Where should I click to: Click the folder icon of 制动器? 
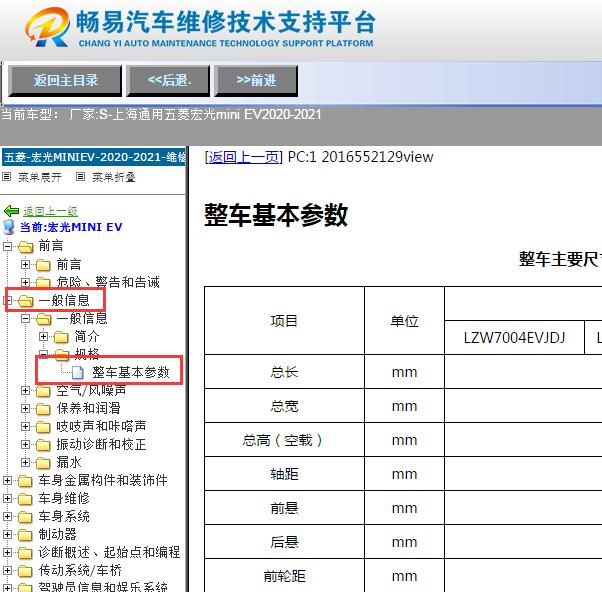click(x=25, y=535)
